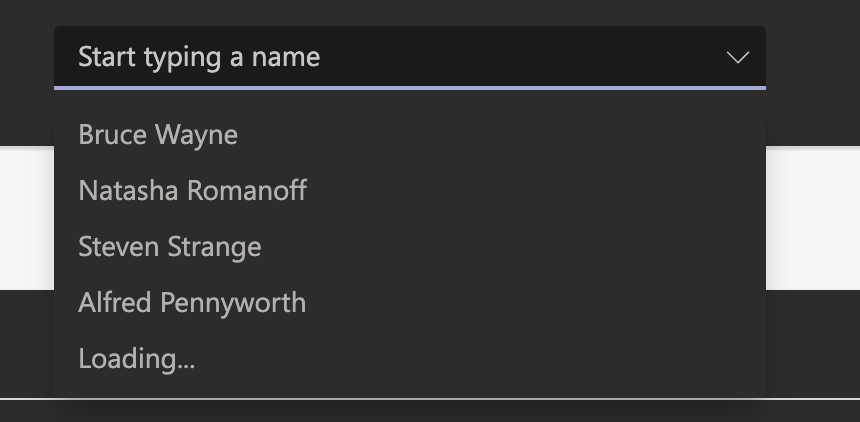Add Bruce Wayne as the selected person
Viewport: 860px width, 422px height.
(x=158, y=134)
